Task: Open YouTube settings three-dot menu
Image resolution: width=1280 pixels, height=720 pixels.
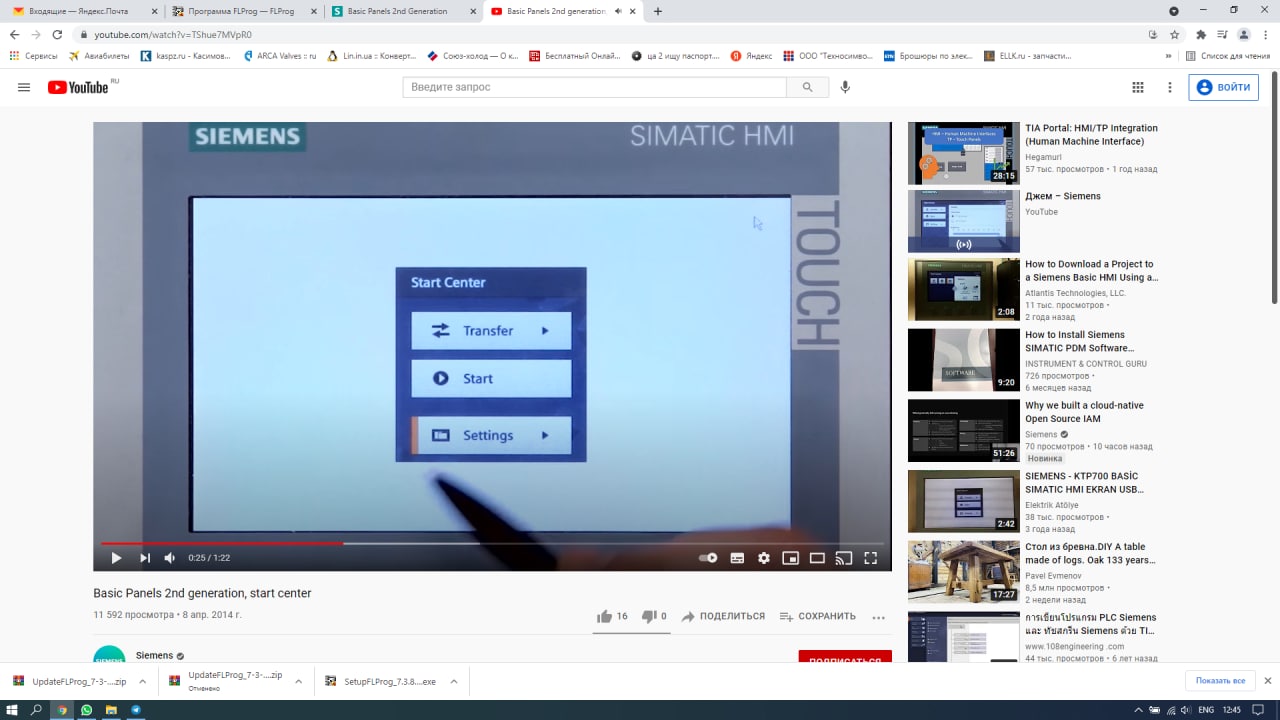Action: [1170, 87]
